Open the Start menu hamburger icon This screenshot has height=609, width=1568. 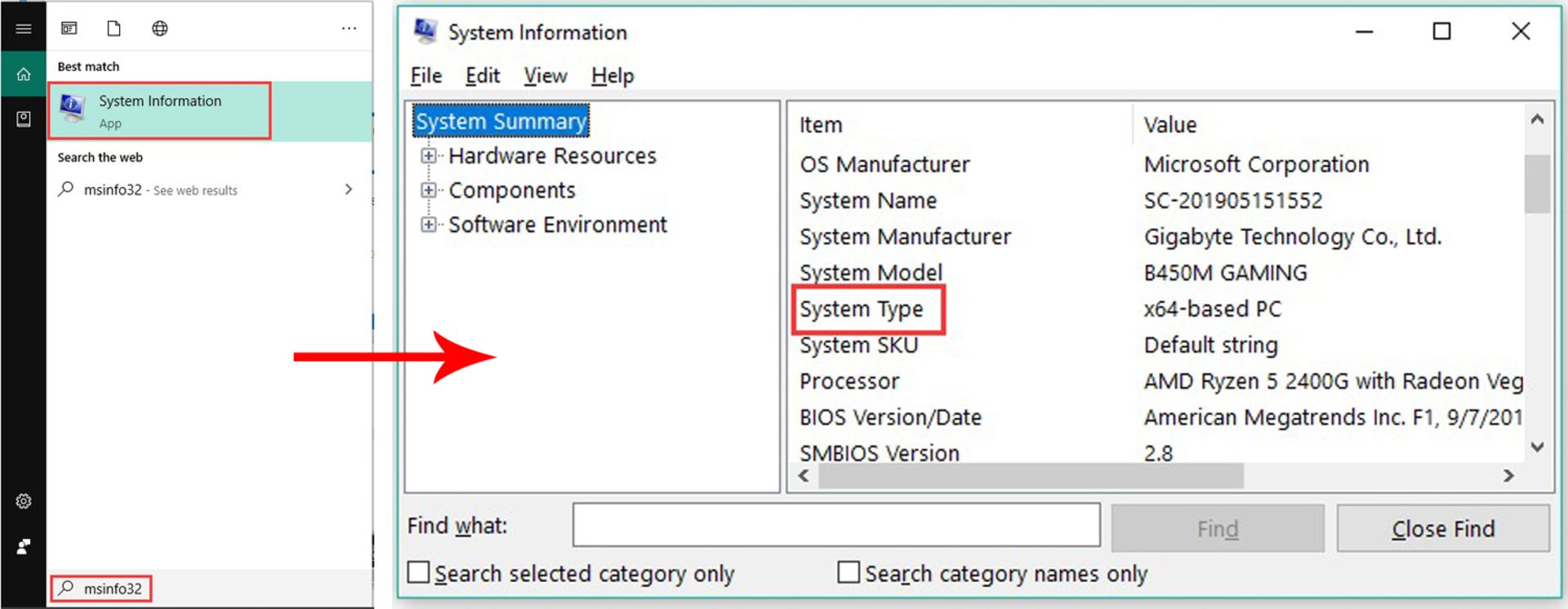click(23, 29)
